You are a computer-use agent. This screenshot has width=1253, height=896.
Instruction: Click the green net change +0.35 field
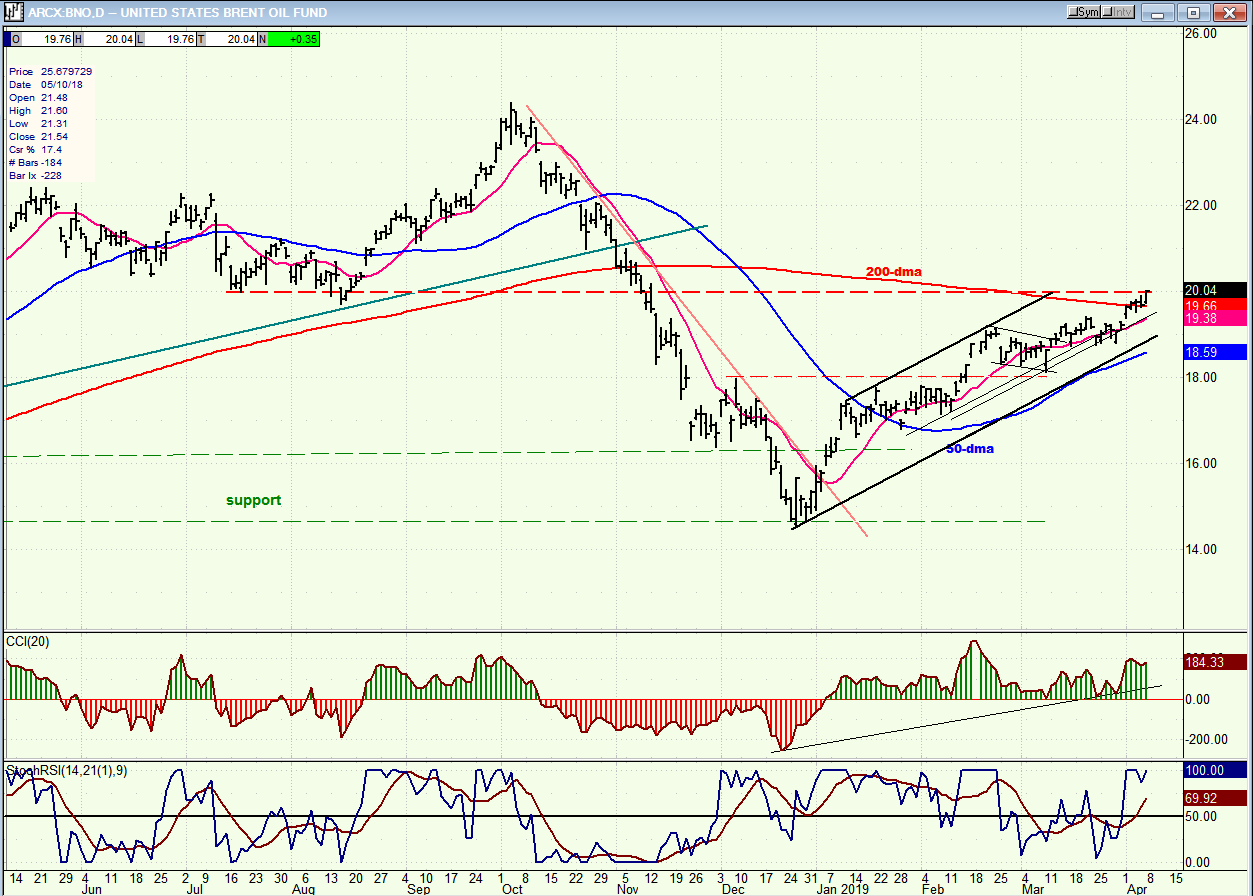[x=295, y=40]
